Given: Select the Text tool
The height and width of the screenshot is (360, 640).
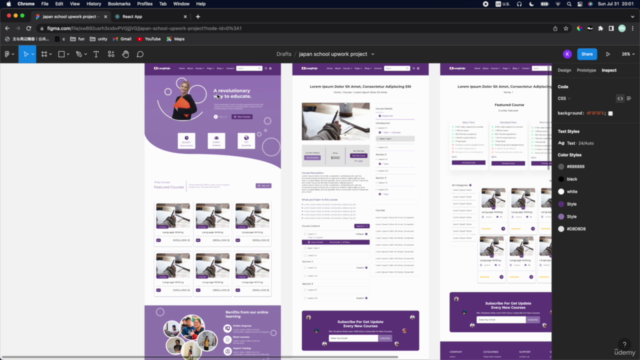Looking at the screenshot, I should (x=96, y=54).
